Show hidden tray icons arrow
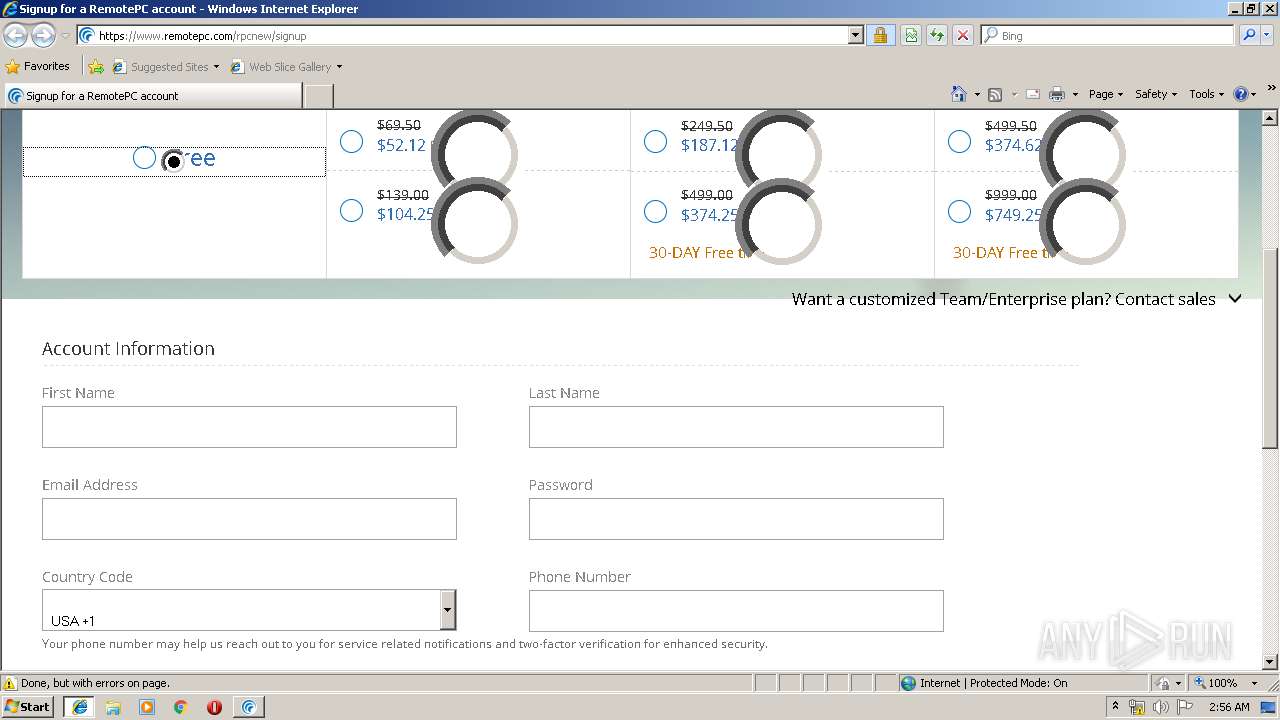Viewport: 1280px width, 720px height. pos(1115,706)
